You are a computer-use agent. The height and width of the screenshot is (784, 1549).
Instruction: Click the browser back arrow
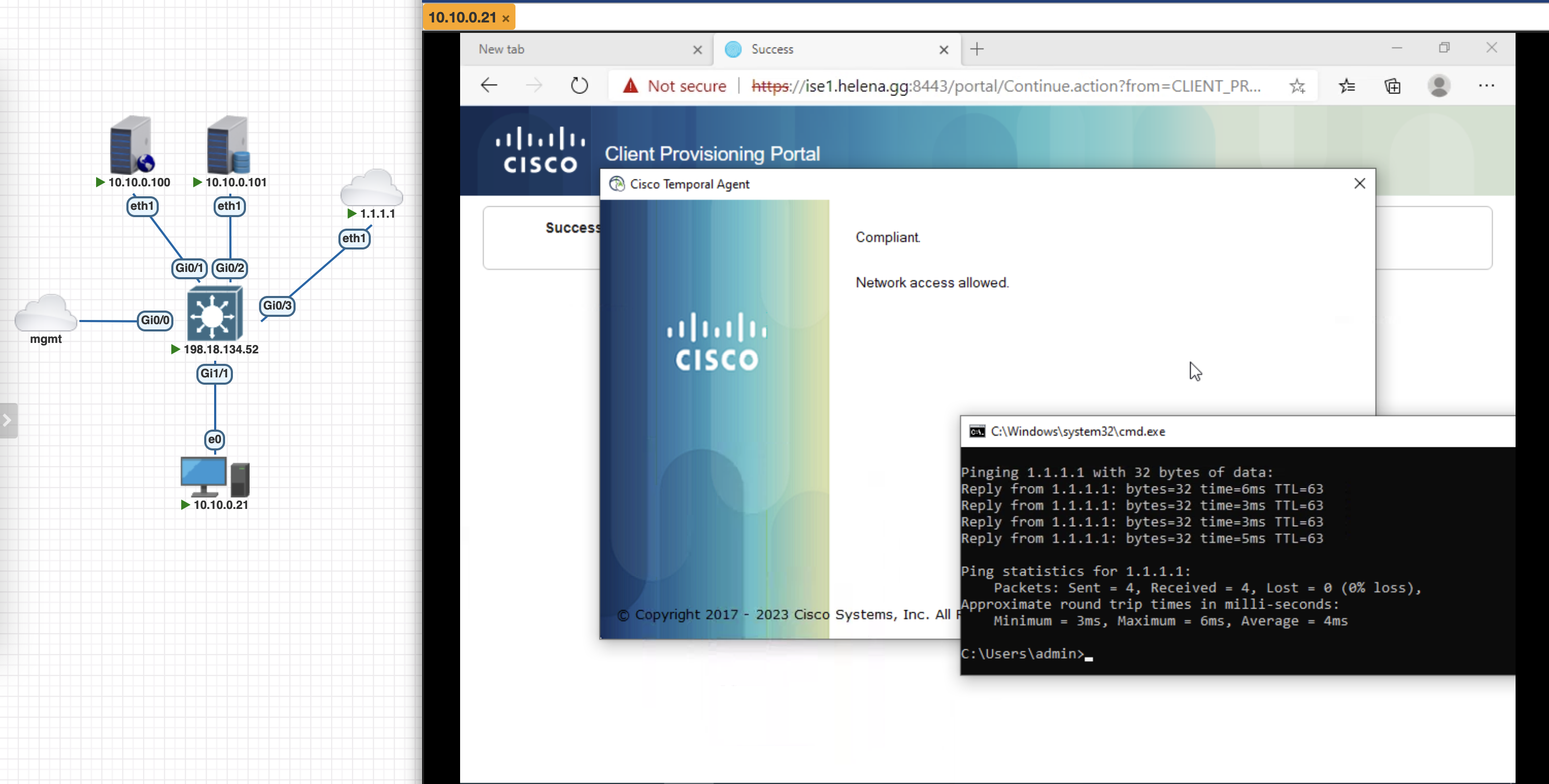pyautogui.click(x=489, y=85)
